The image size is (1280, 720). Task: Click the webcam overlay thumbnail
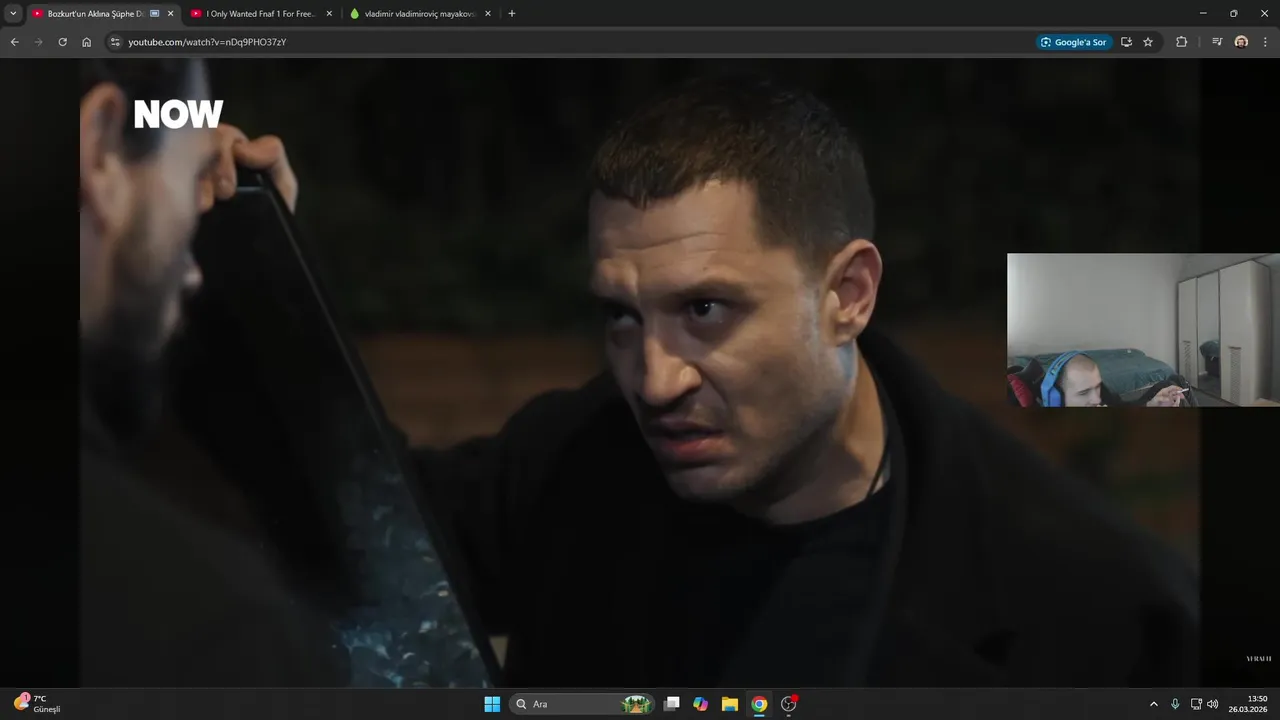click(x=1143, y=330)
